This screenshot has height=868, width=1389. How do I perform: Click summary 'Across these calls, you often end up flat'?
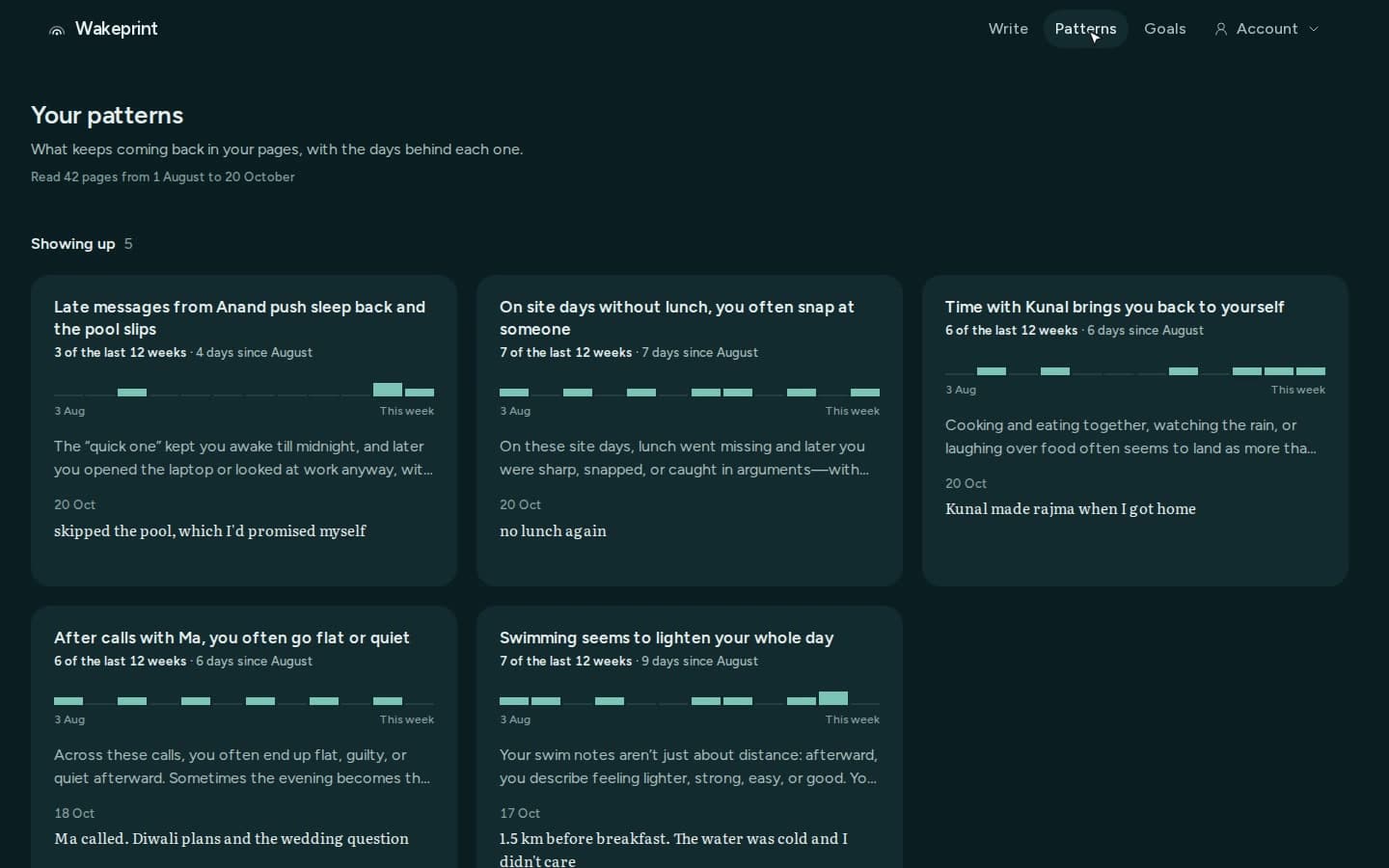pyautogui.click(x=242, y=767)
